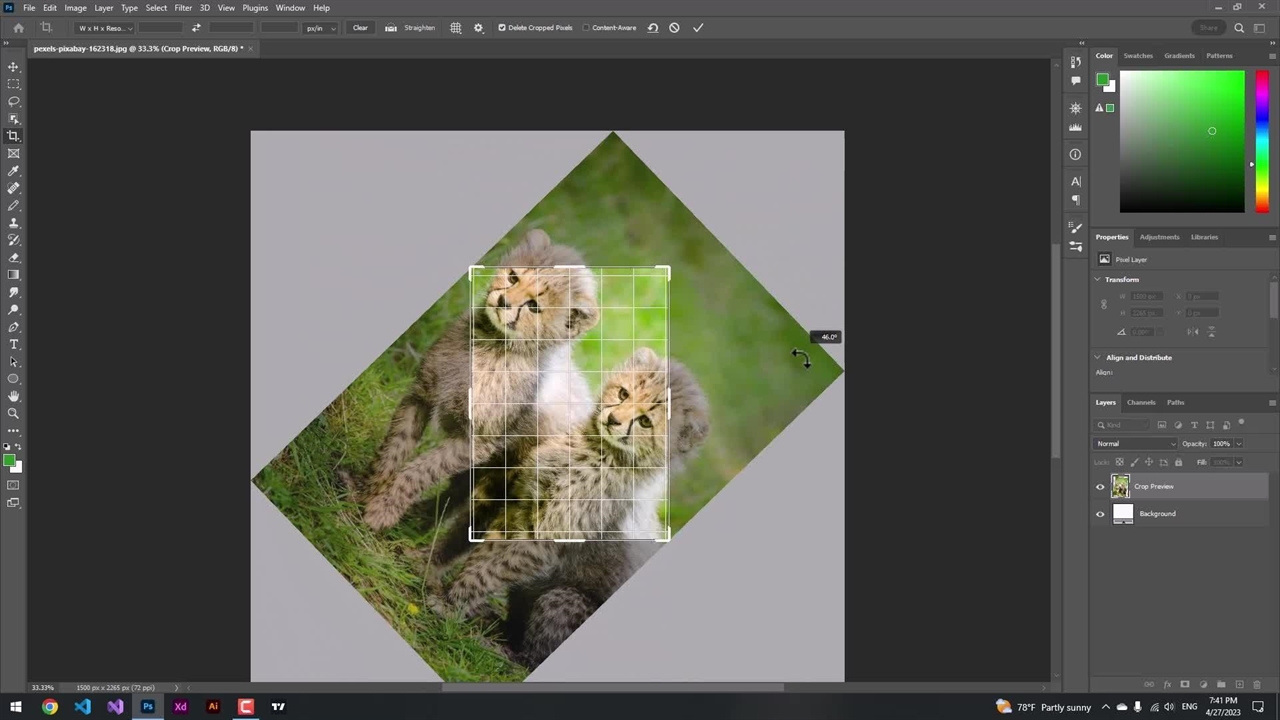Commit the crop with the checkmark
The image size is (1280, 720).
click(698, 28)
